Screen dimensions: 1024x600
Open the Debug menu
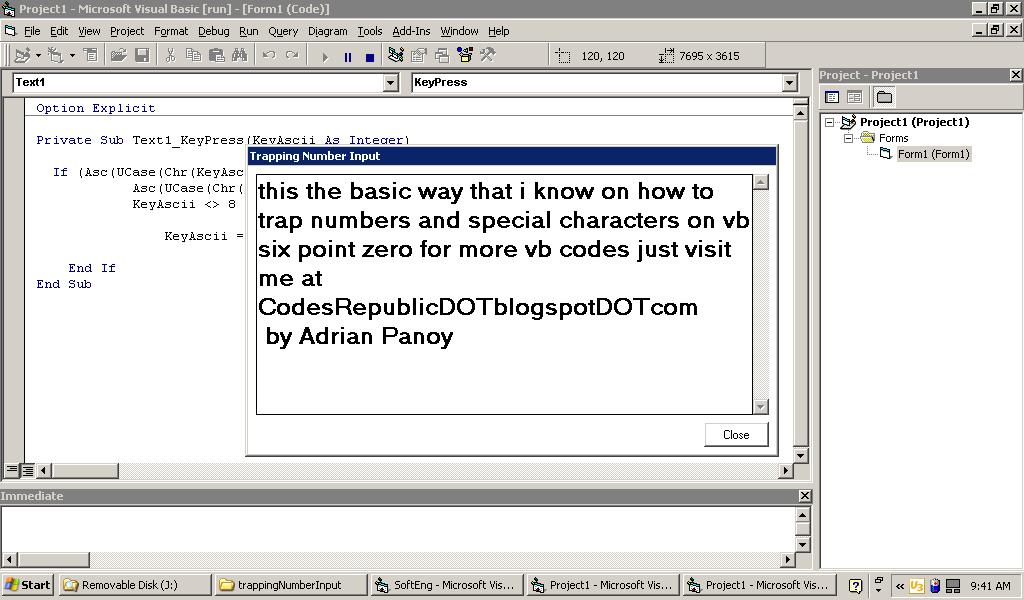214,31
